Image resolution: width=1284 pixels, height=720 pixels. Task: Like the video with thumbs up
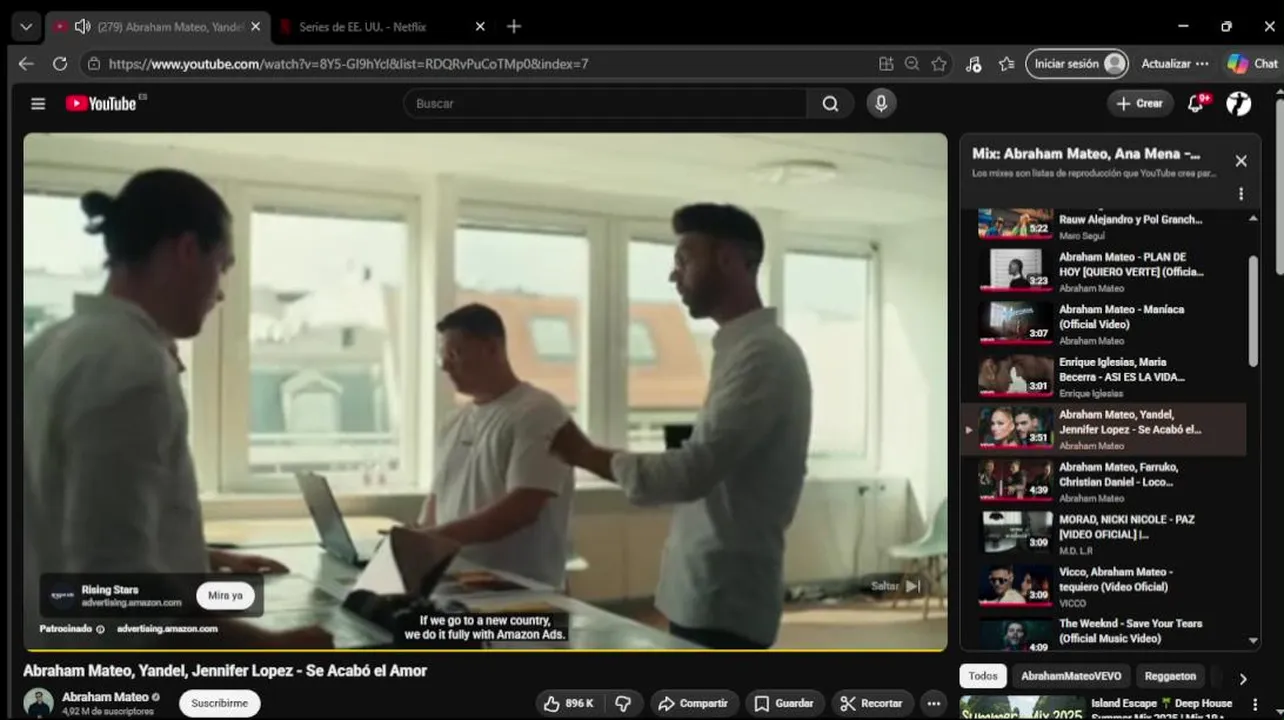568,703
